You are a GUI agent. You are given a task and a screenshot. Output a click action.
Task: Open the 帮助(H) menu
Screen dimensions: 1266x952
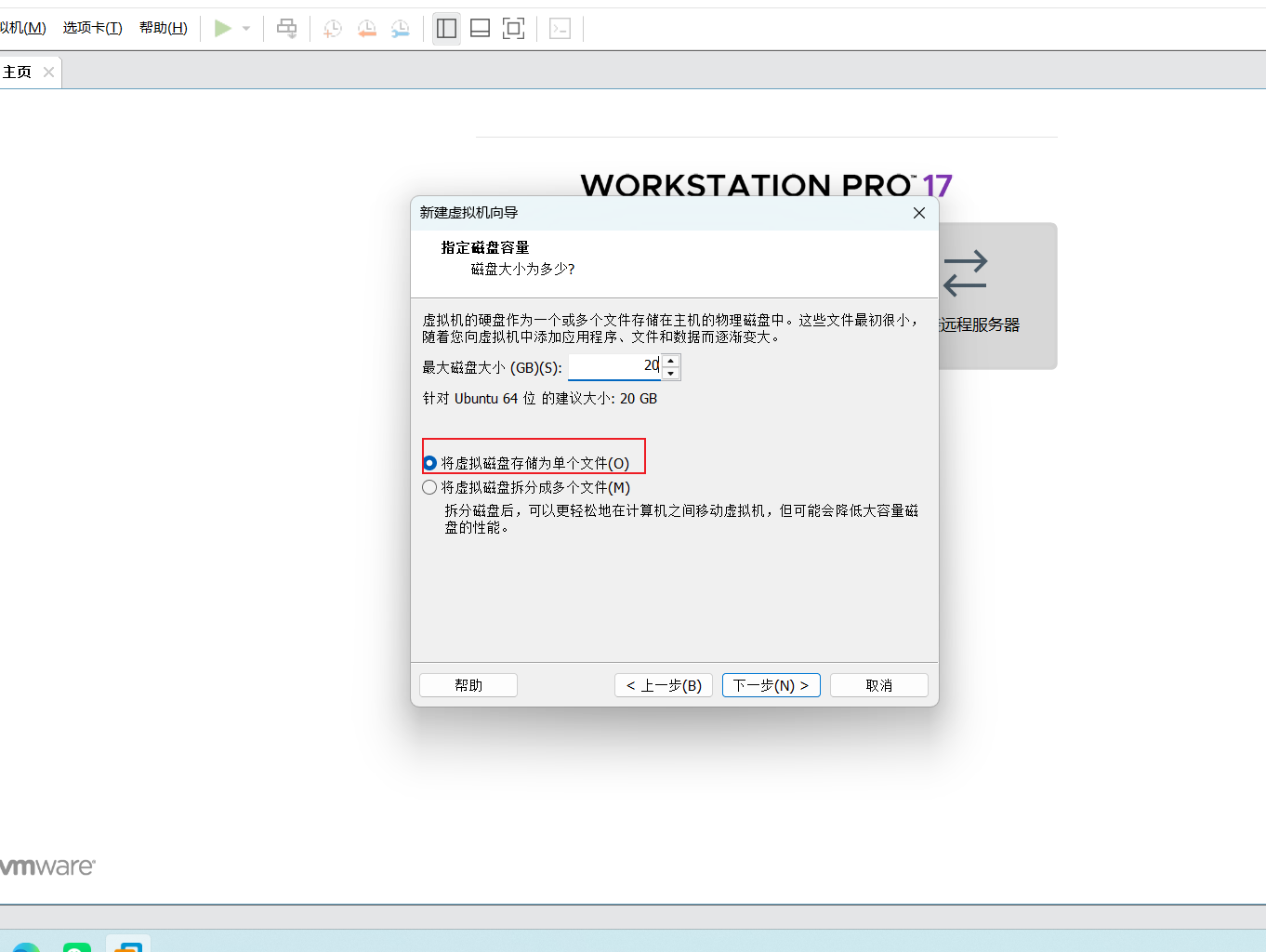164,28
